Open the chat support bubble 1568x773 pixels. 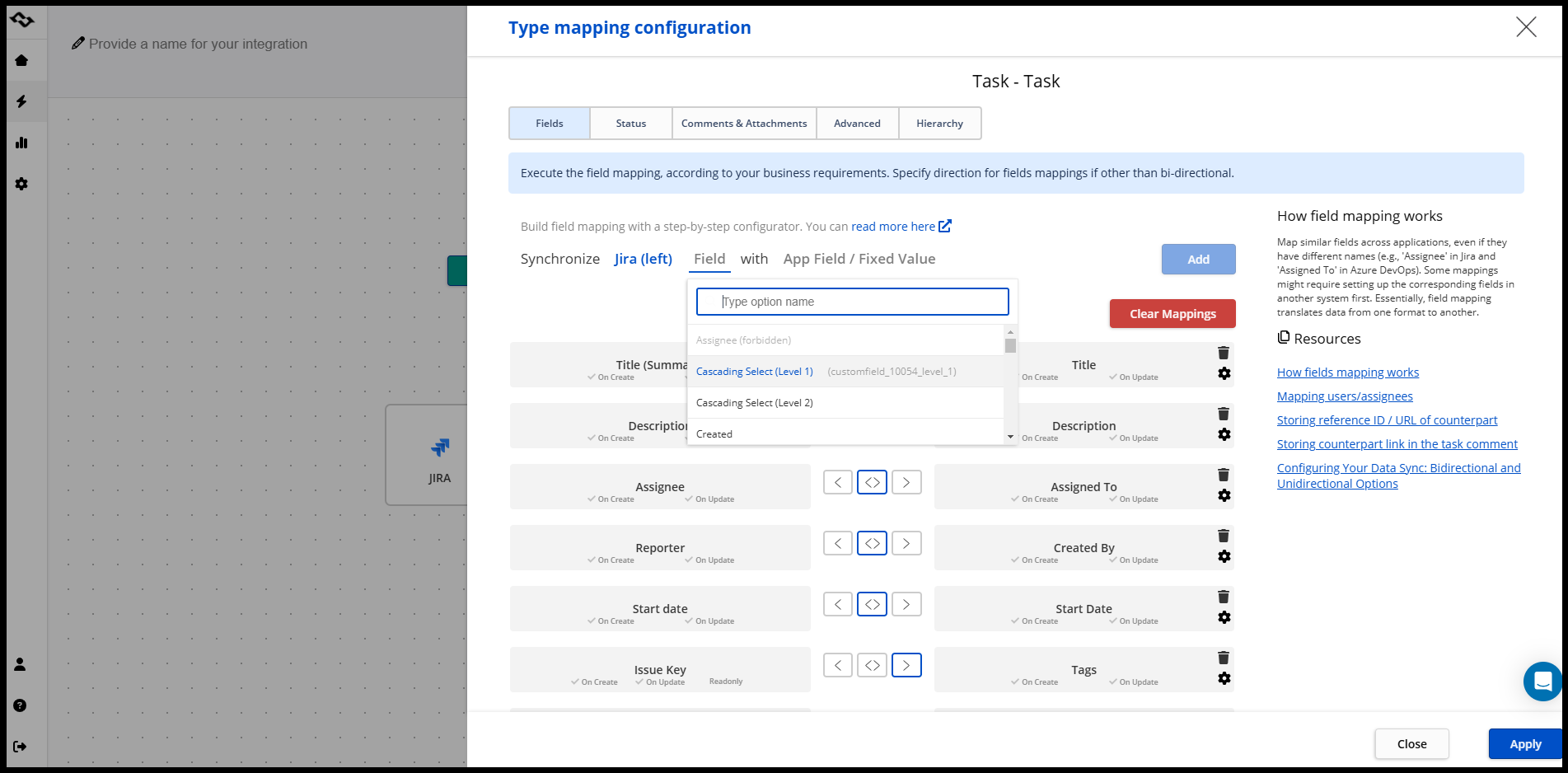1542,682
